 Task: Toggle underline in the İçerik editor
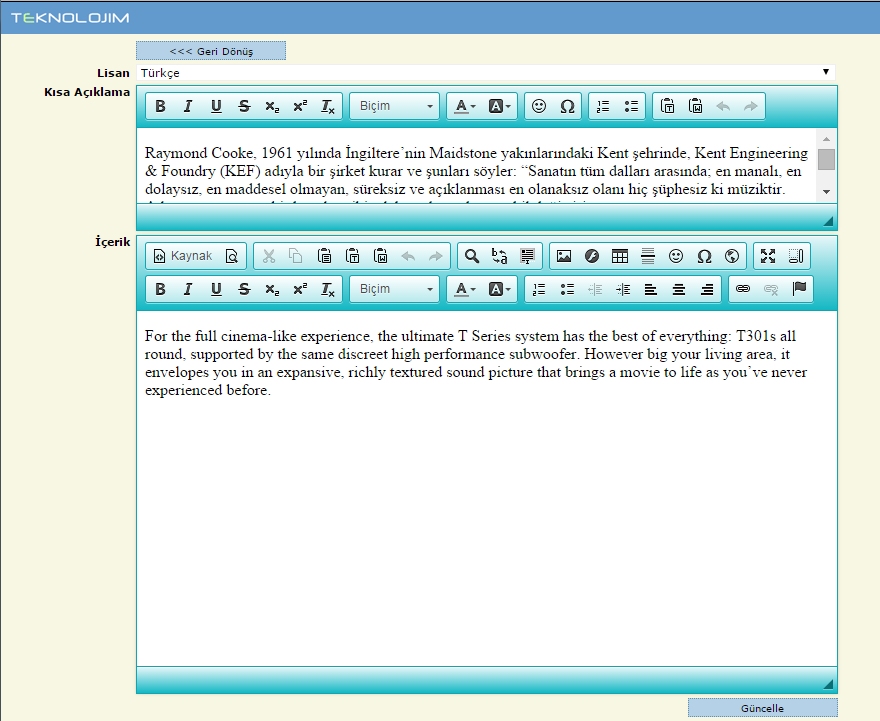[x=216, y=289]
